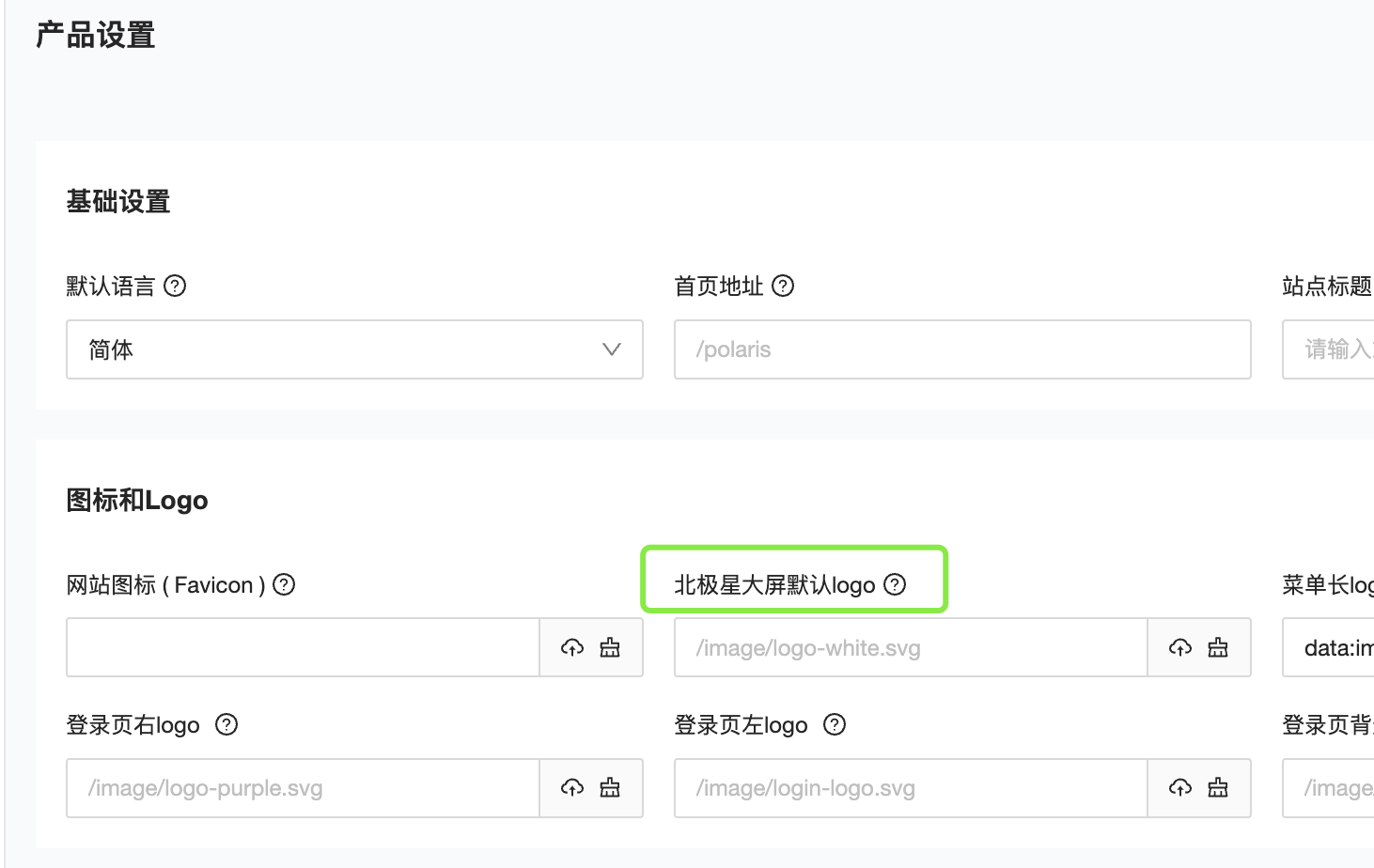Viewport: 1374px width, 868px height.
Task: Click the help icon beside 首页地址
Action: click(783, 286)
